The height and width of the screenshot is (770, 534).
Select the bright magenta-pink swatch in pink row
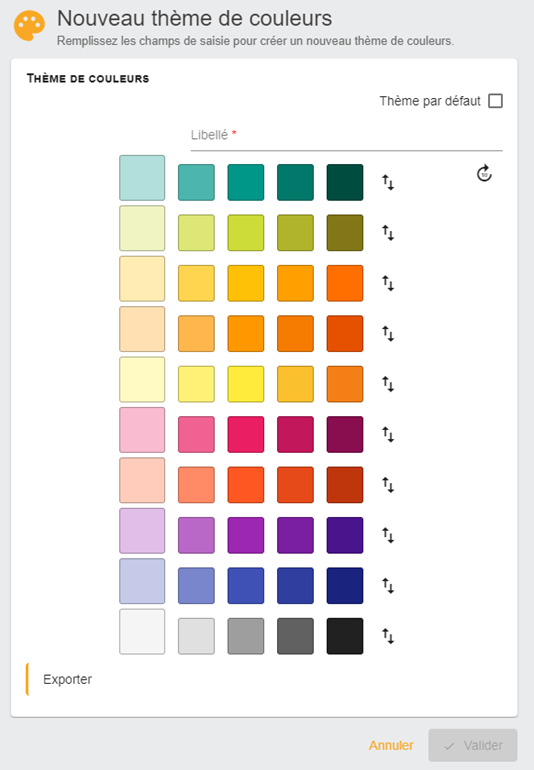[246, 434]
